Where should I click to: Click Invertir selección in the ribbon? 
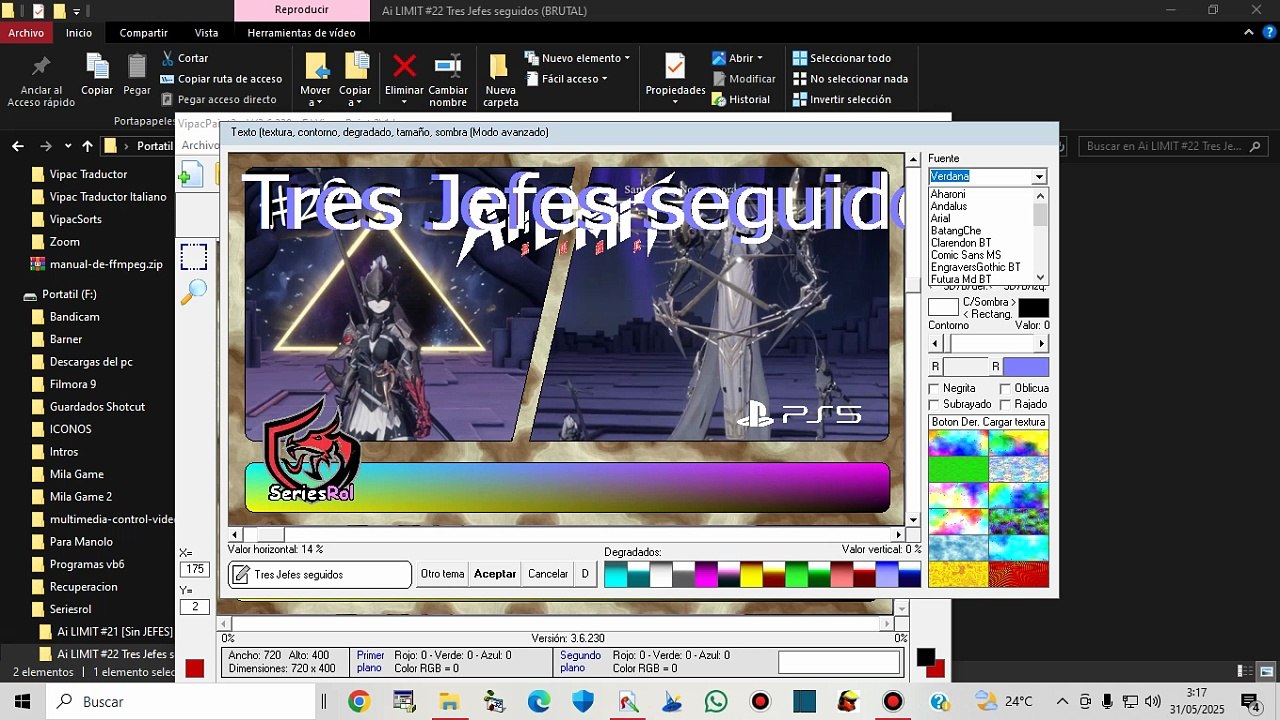[842, 99]
